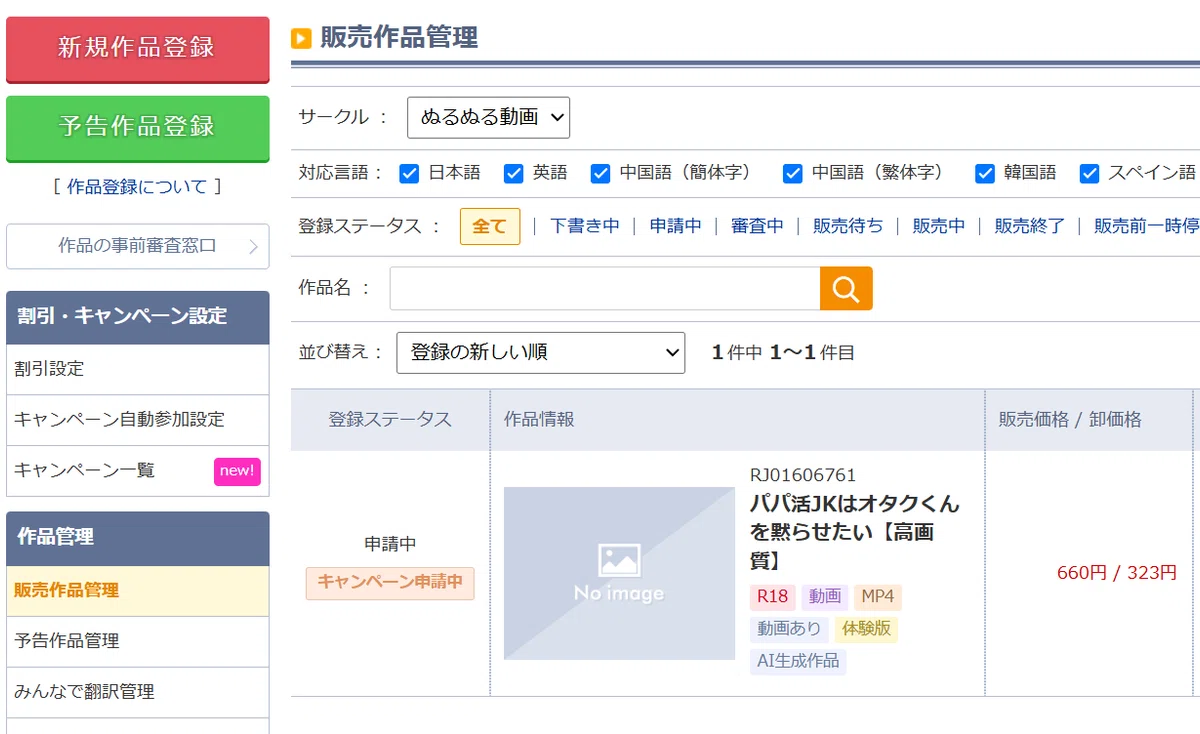Toggle the 中国語(繁体字) checkbox
Viewport: 1200px width, 734px height.
pyautogui.click(x=793, y=173)
